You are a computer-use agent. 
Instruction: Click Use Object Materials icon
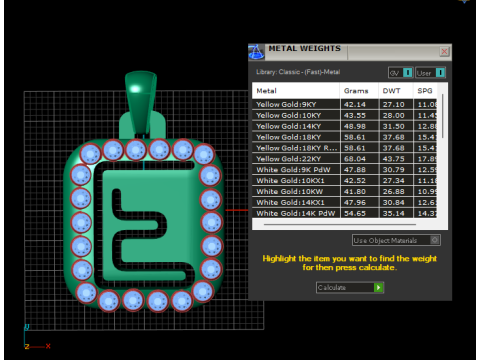pos(434,240)
